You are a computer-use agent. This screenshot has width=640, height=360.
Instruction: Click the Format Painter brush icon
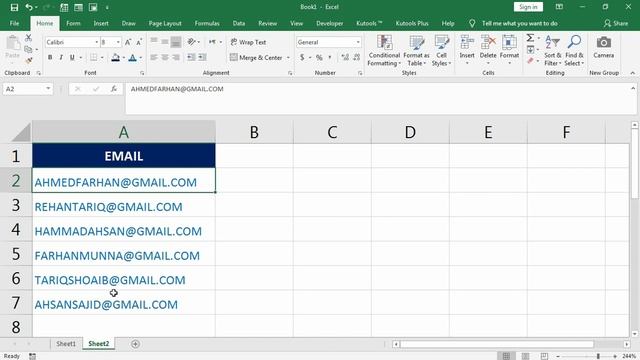pos(28,60)
